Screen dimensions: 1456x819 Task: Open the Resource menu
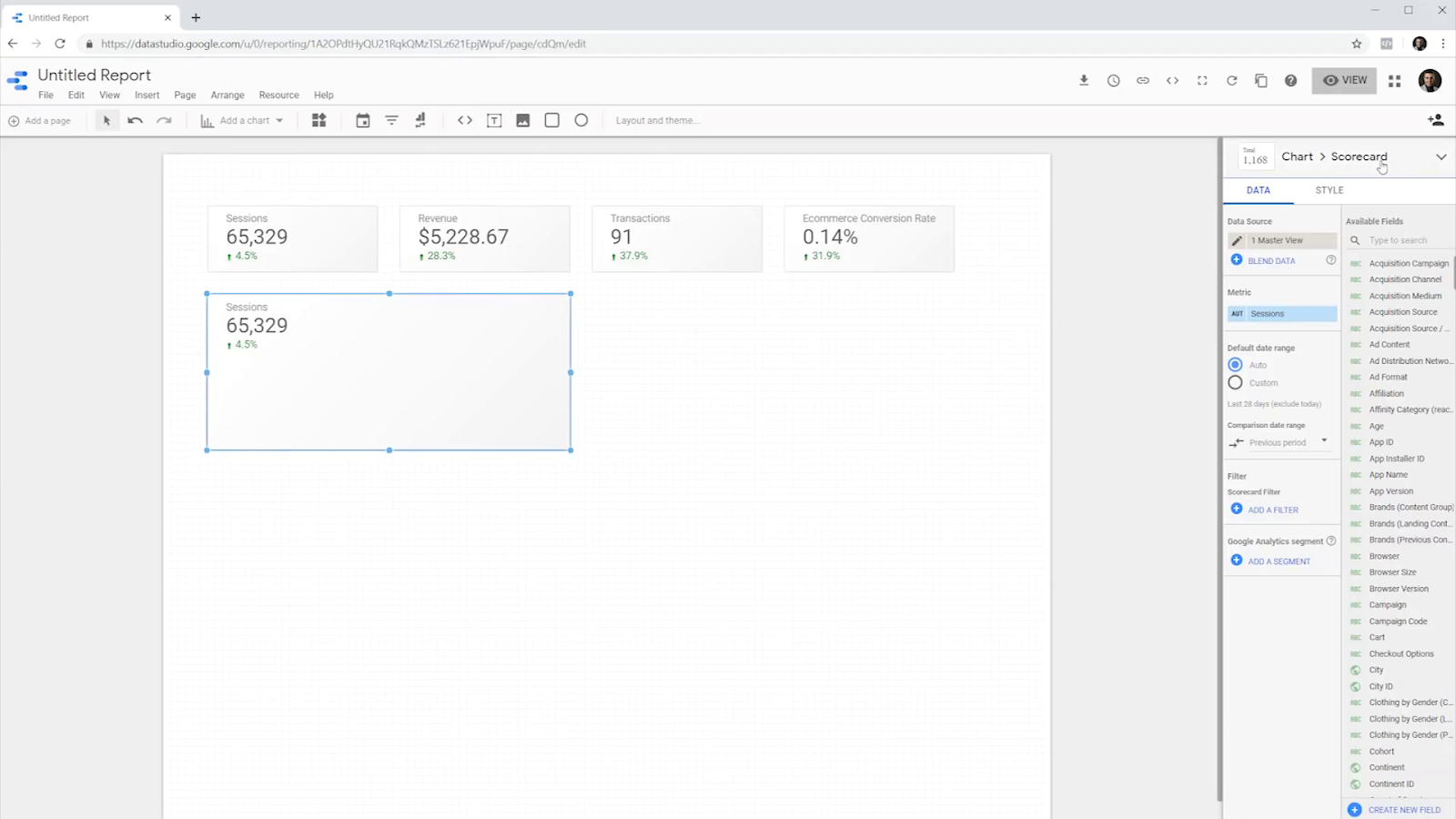(x=278, y=95)
